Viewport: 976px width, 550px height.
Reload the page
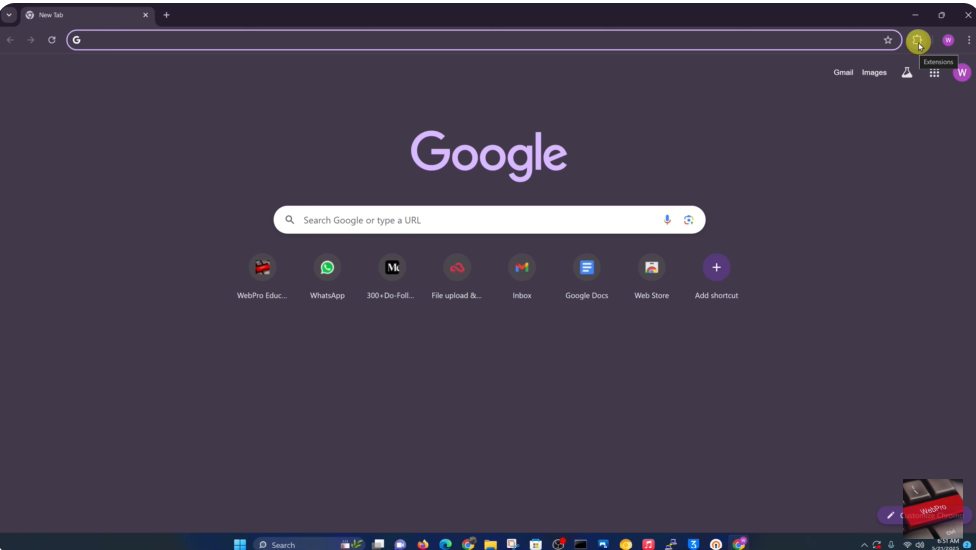[x=52, y=40]
